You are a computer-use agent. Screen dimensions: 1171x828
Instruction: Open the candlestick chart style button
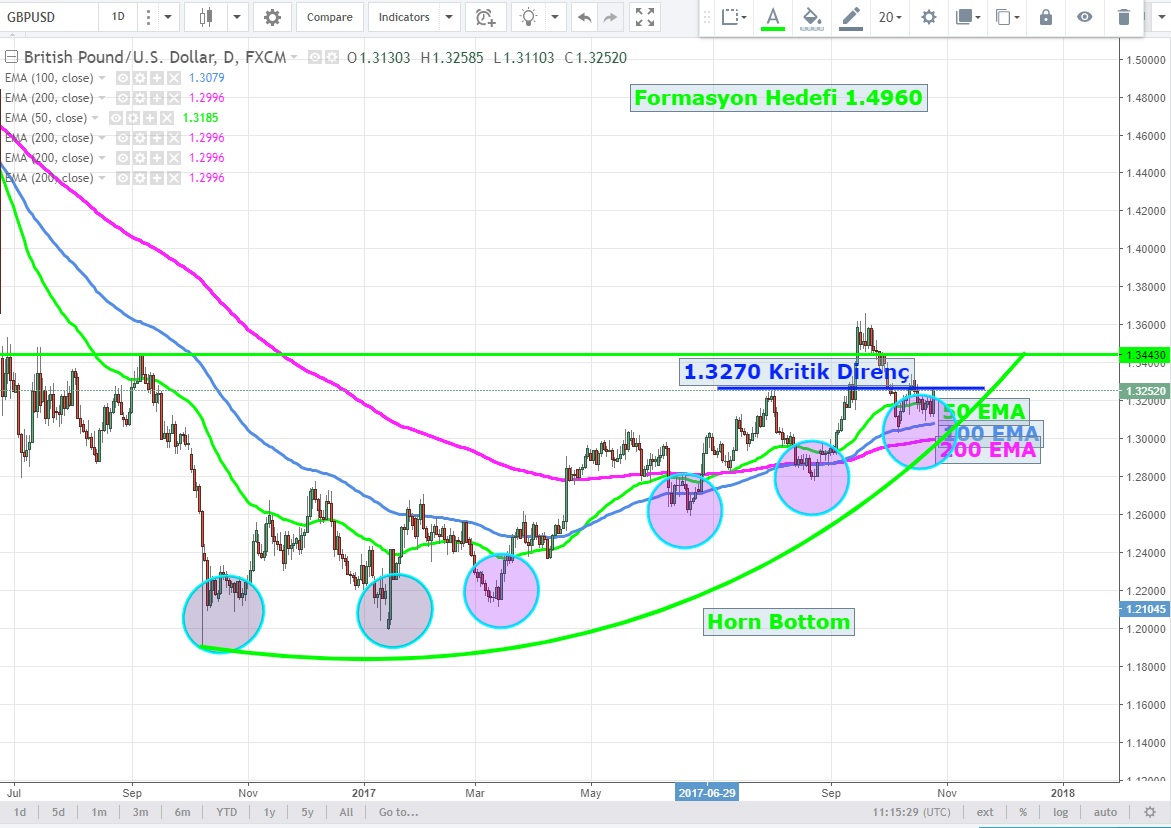(x=207, y=17)
